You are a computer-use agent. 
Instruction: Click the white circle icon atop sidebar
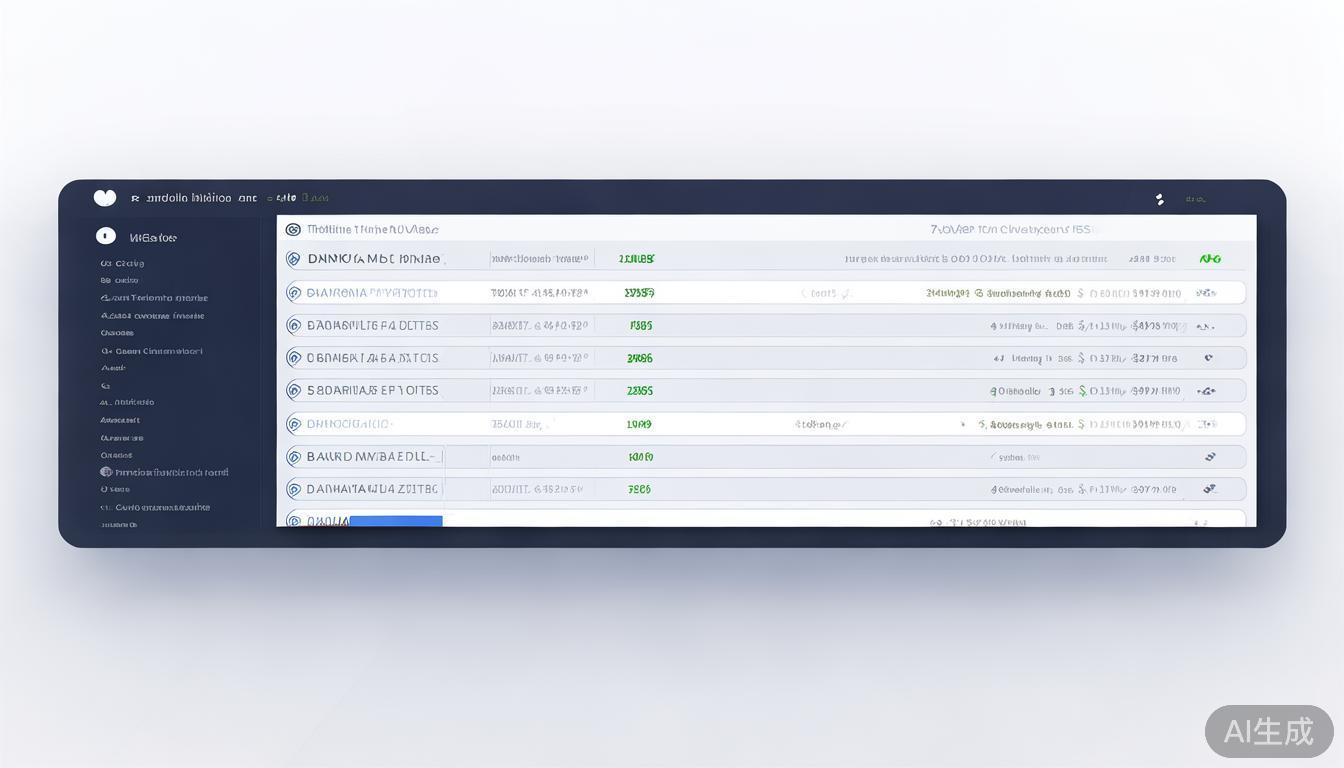(106, 236)
